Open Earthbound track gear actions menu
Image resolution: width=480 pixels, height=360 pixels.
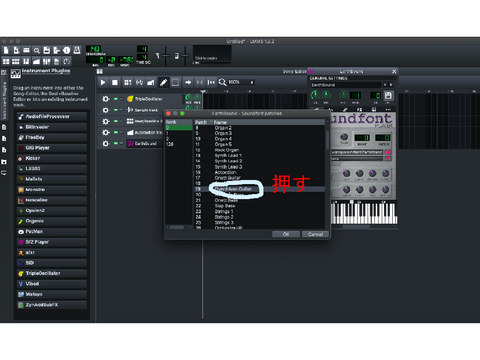(106, 143)
